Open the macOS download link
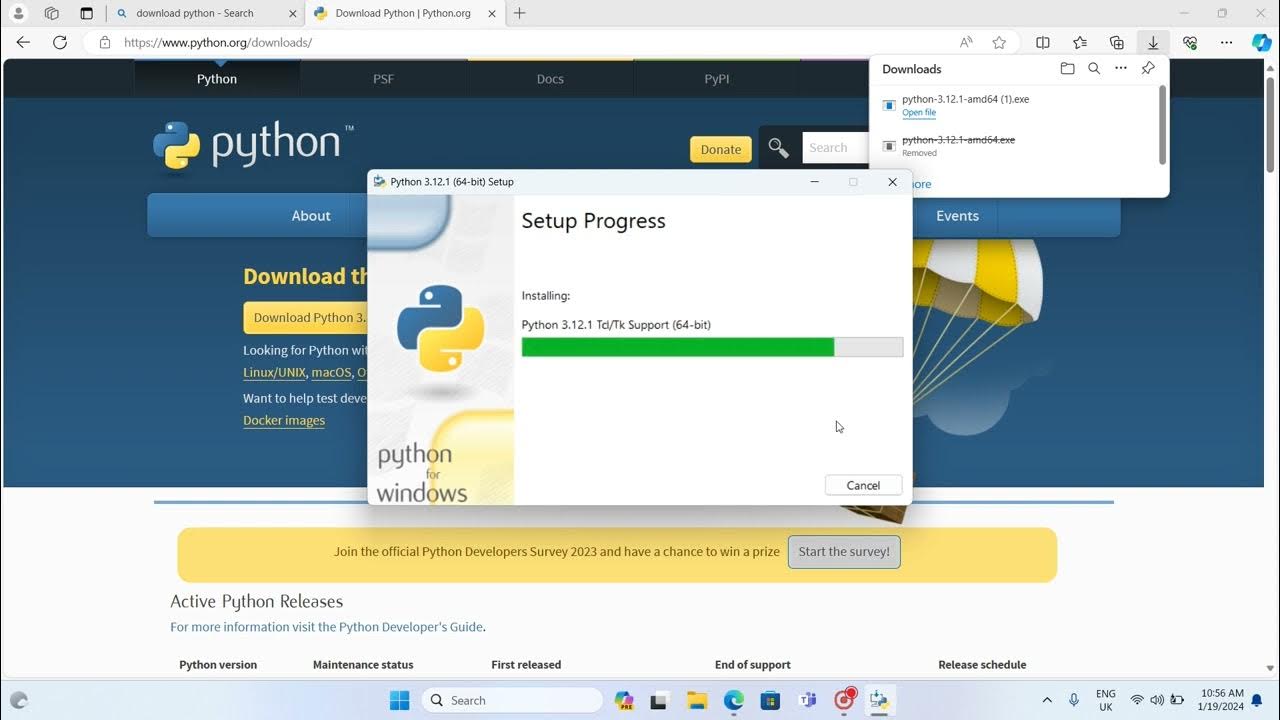The image size is (1280, 720). pos(332,372)
